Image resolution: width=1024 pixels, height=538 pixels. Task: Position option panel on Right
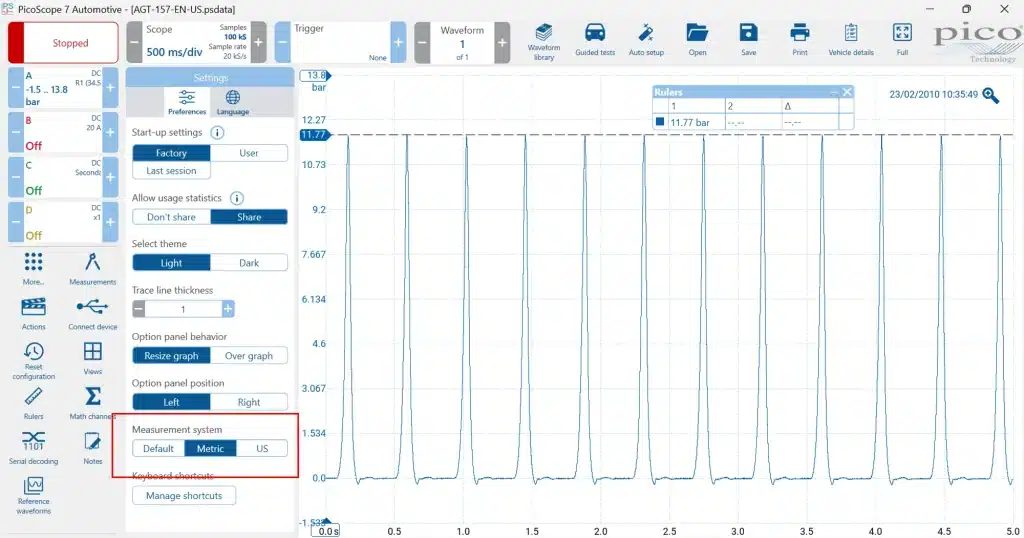point(249,402)
